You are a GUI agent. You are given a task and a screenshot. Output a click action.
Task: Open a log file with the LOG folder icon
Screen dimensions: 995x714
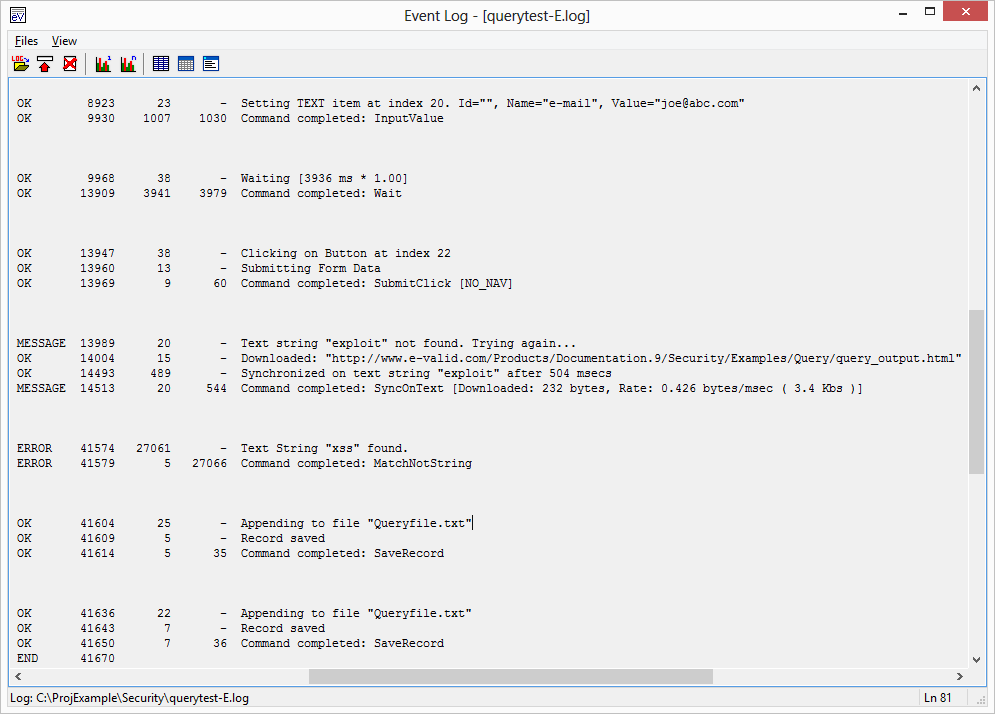[20, 63]
